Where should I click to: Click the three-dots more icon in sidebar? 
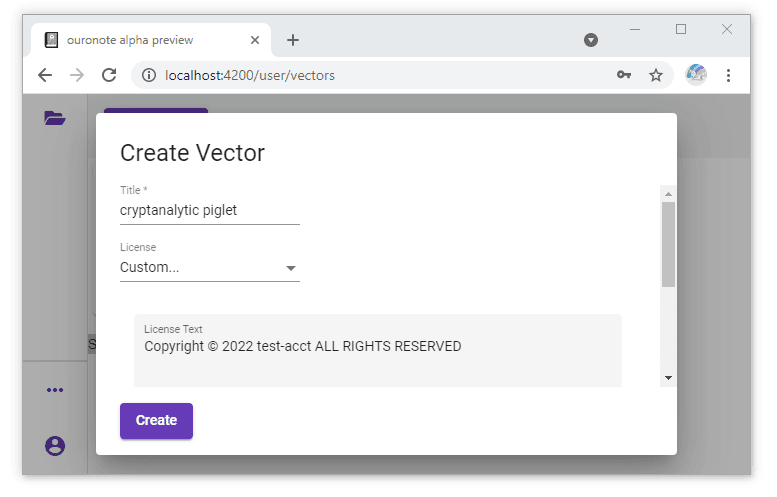point(55,390)
